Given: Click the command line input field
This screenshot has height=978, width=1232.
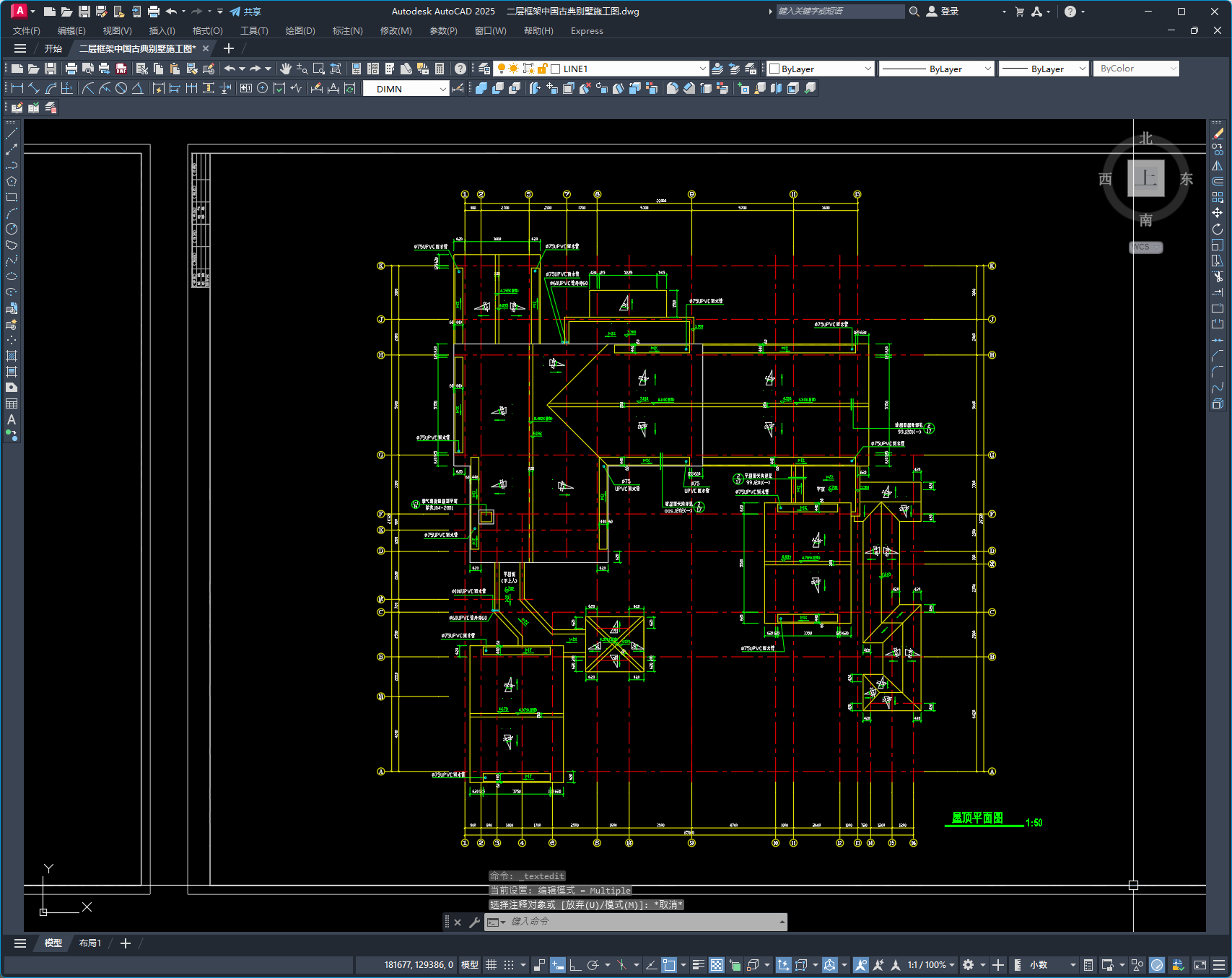Looking at the screenshot, I should pos(642,922).
